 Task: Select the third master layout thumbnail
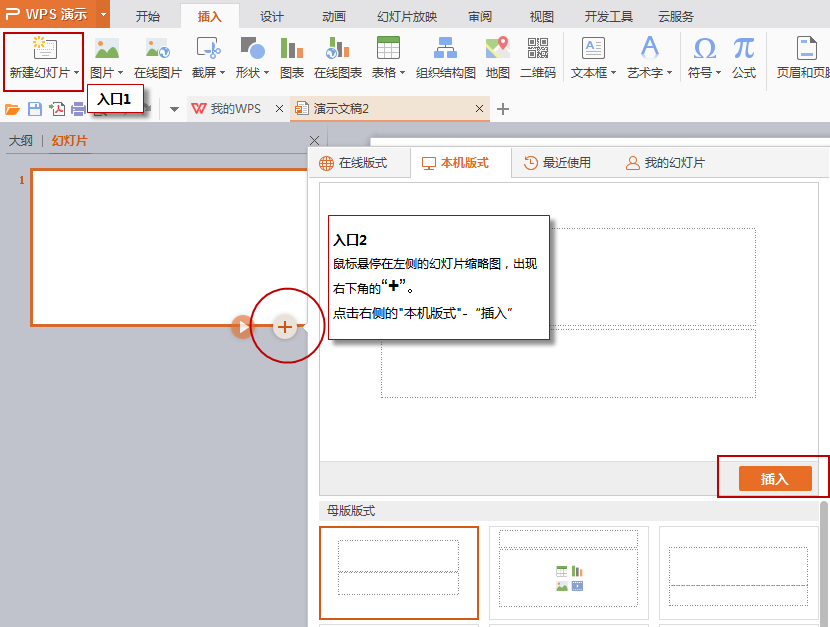pyautogui.click(x=738, y=573)
